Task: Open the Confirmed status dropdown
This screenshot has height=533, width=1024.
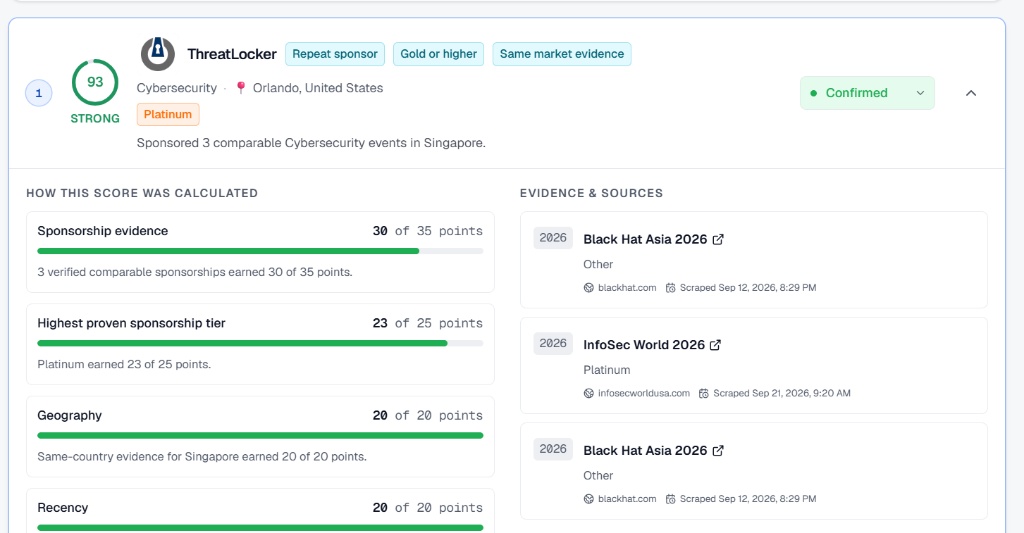Action: tap(867, 93)
